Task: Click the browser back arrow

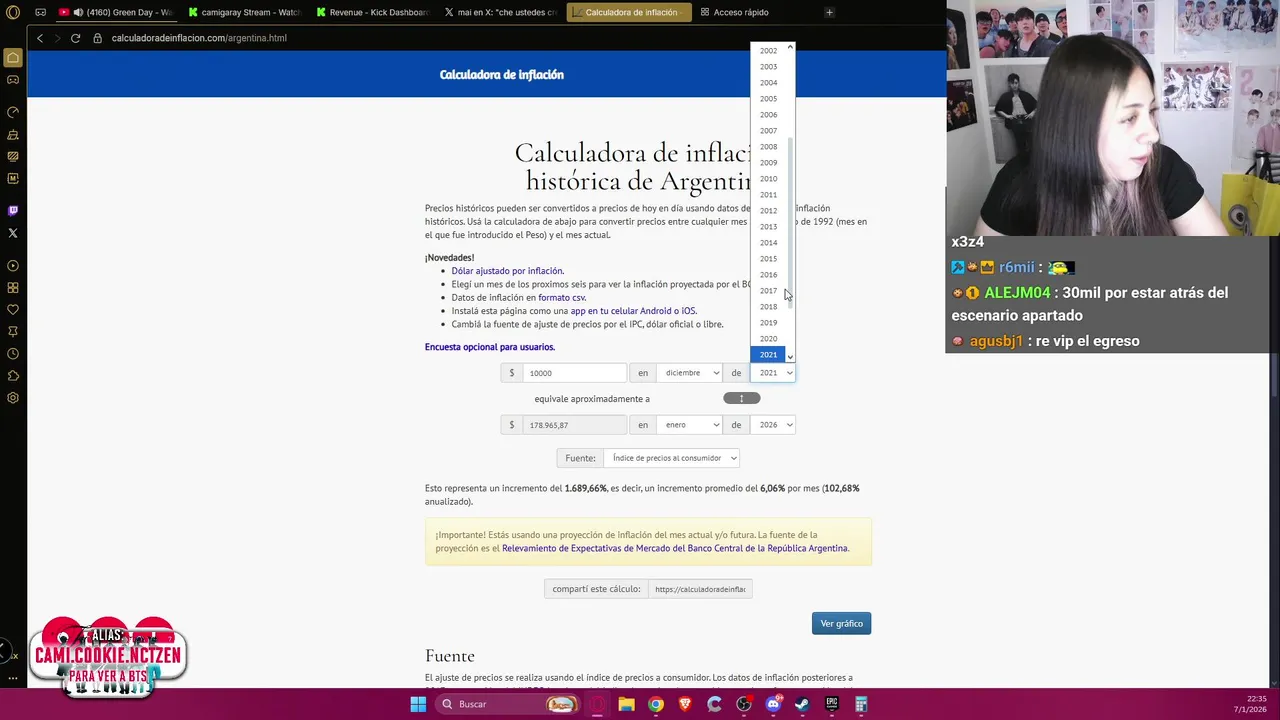Action: 40,38
